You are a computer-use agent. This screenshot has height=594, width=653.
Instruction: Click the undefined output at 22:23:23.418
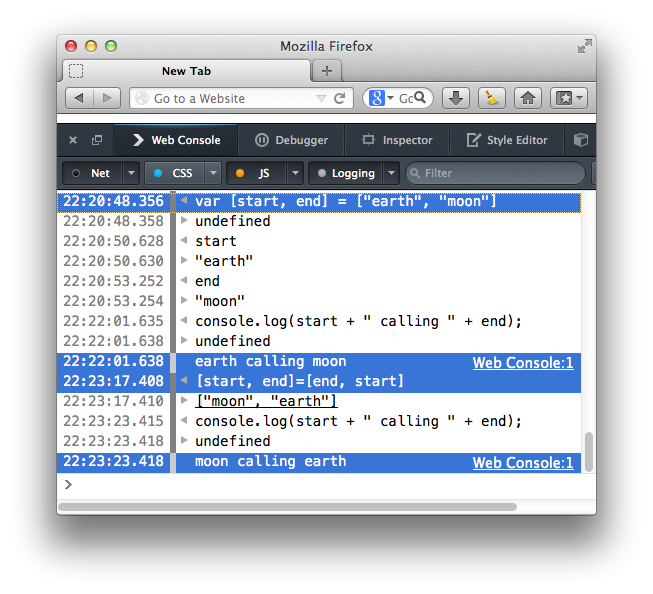(232, 441)
